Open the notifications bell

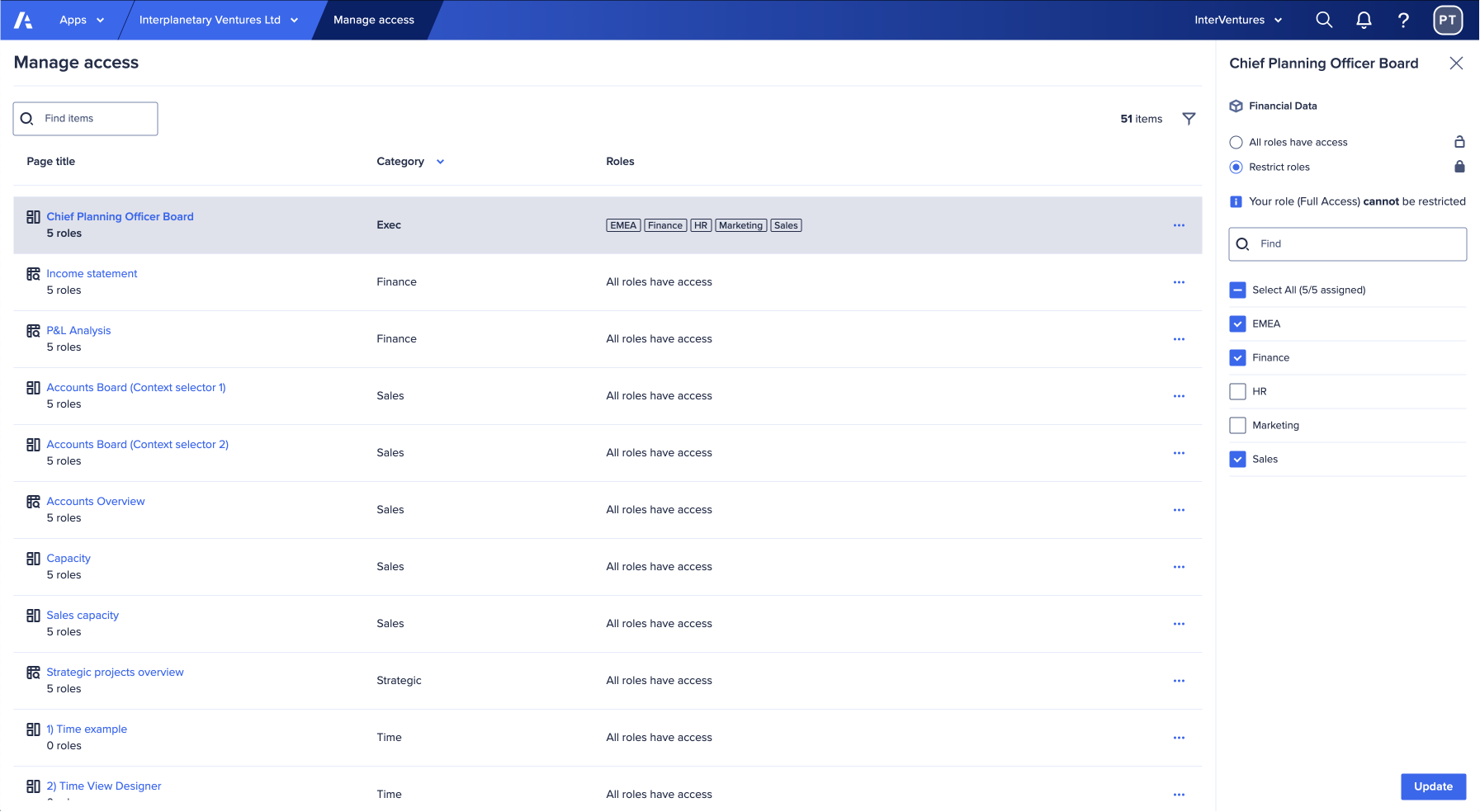1364,20
